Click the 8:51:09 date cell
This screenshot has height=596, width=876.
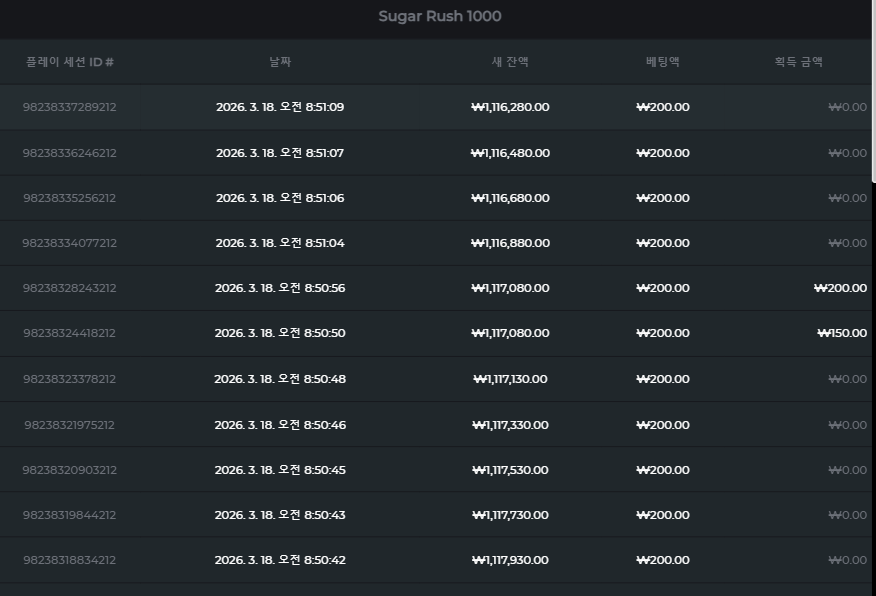(280, 107)
